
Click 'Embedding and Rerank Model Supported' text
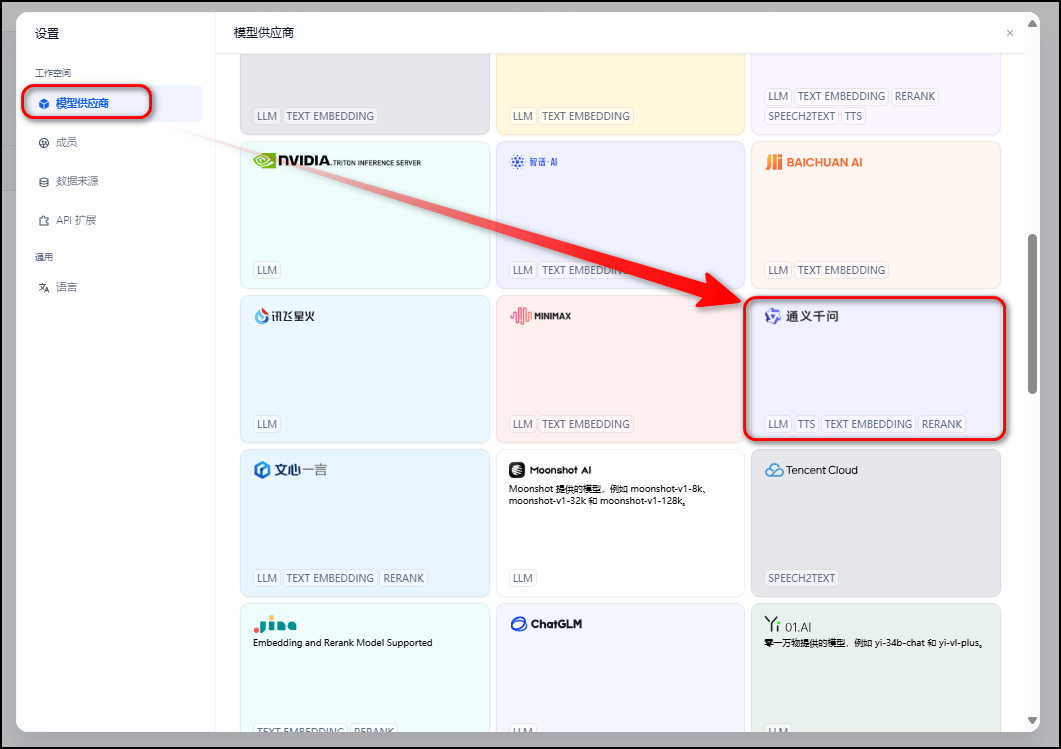coord(342,643)
